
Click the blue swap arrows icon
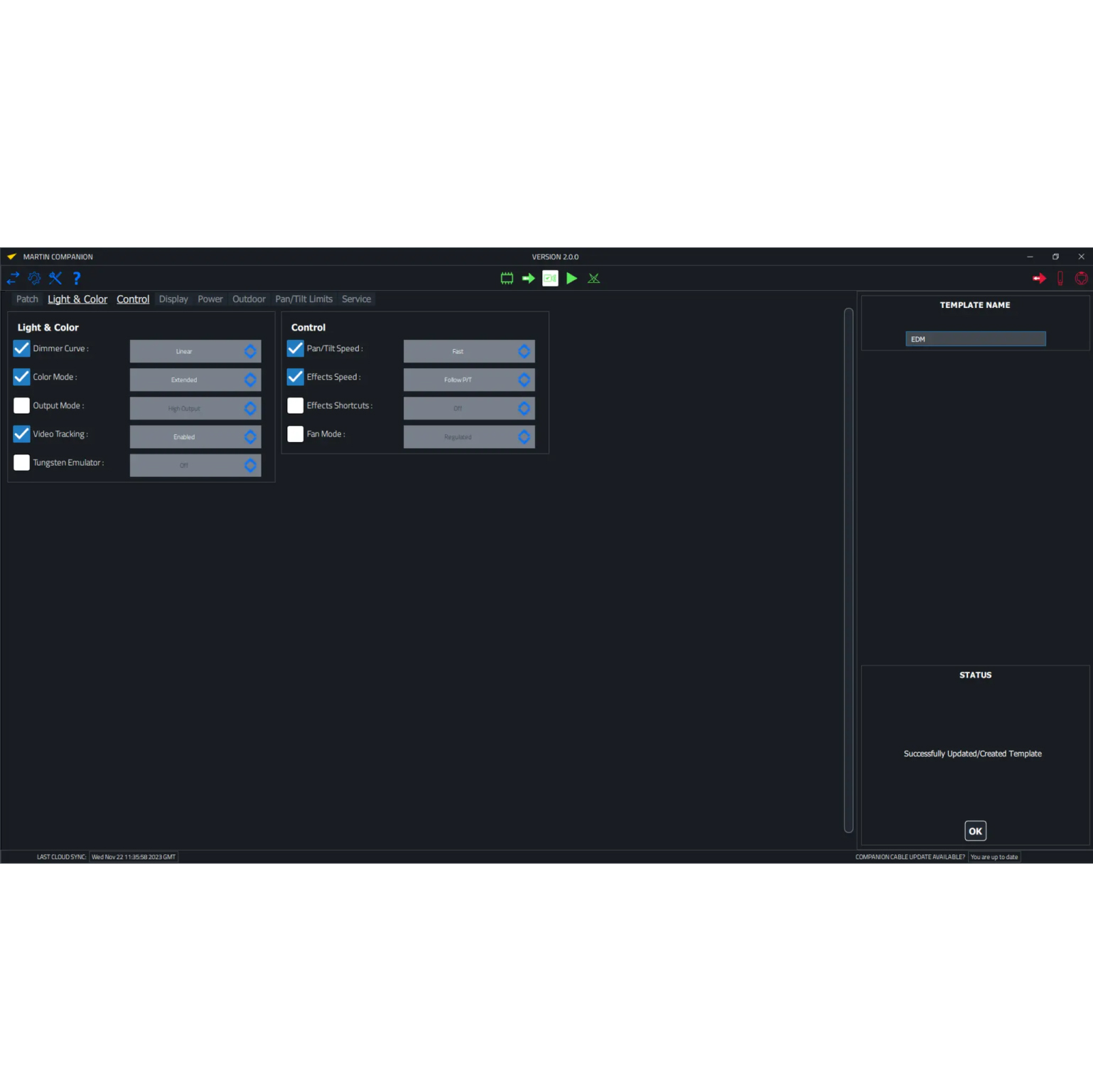tap(13, 278)
